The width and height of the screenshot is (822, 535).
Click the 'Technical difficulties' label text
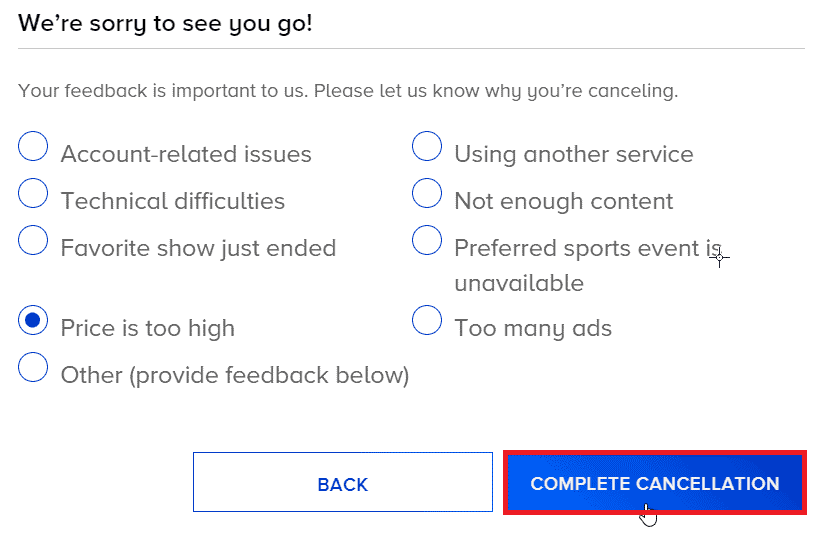173,201
